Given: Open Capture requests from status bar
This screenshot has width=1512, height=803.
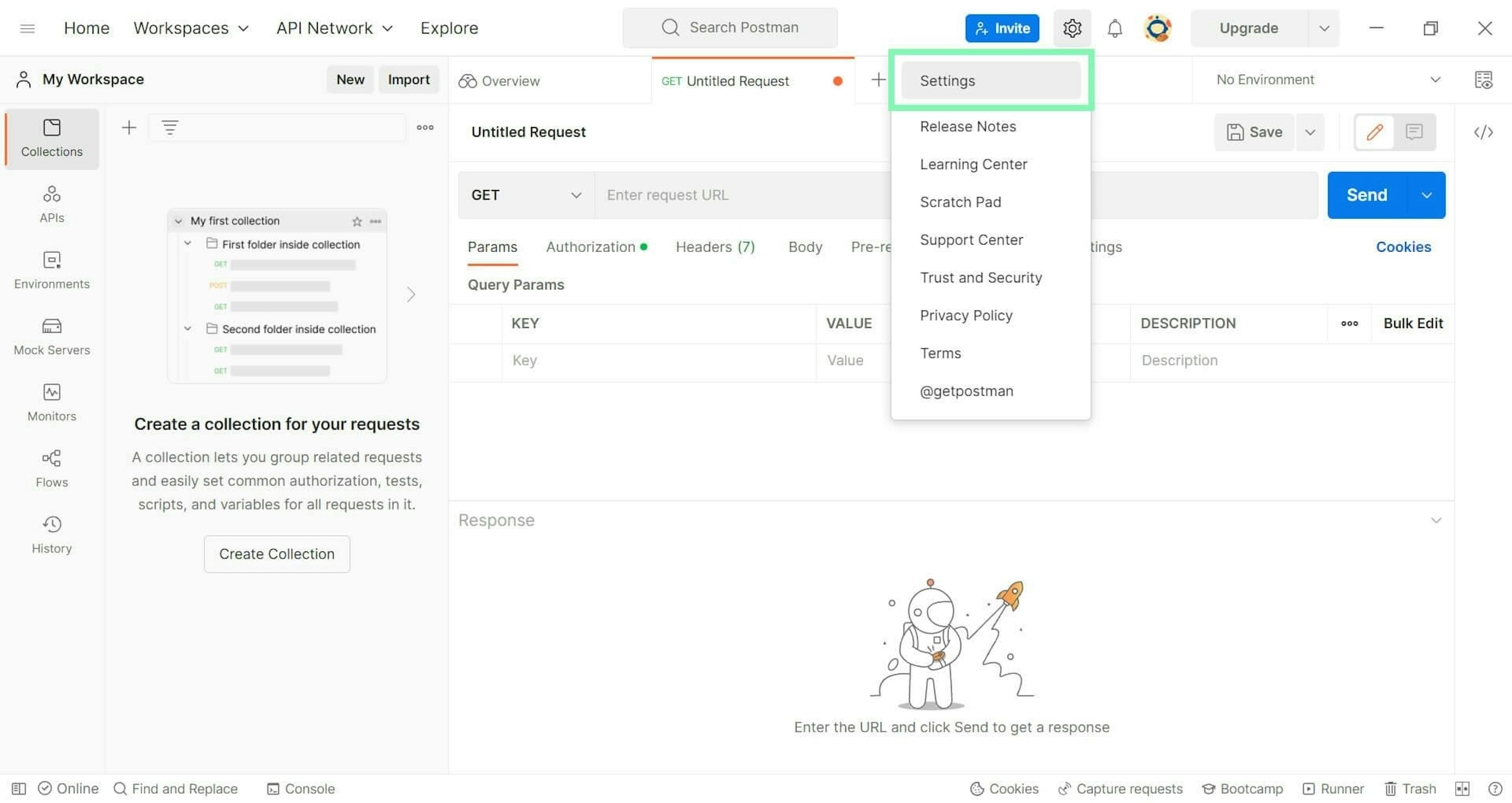Looking at the screenshot, I should (1120, 788).
